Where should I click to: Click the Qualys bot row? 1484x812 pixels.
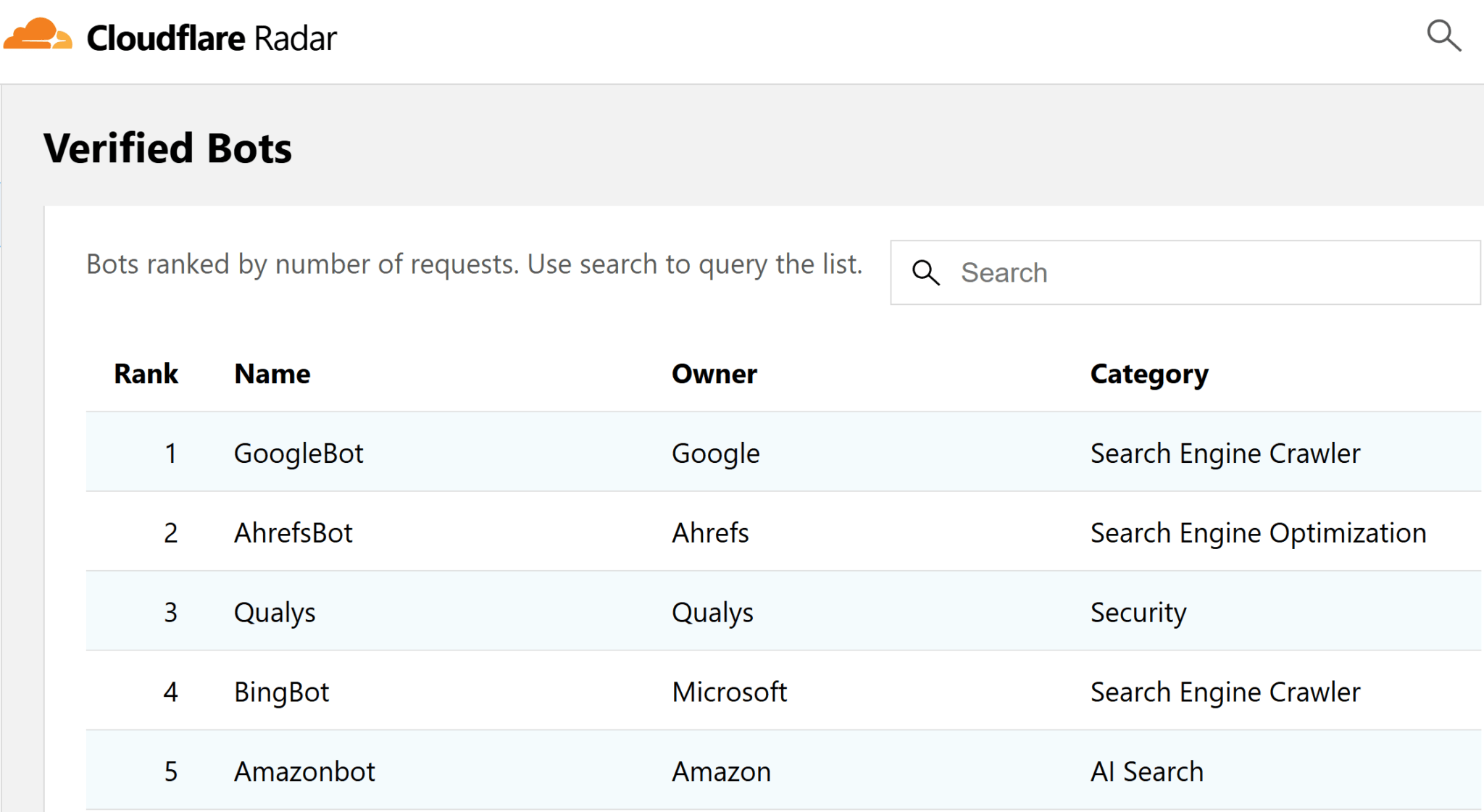pos(275,611)
